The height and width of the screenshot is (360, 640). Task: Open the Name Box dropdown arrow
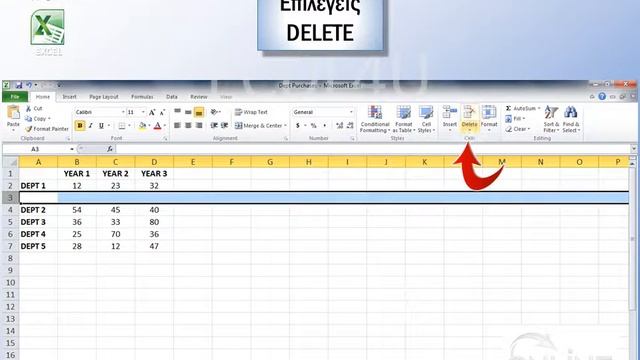72,149
